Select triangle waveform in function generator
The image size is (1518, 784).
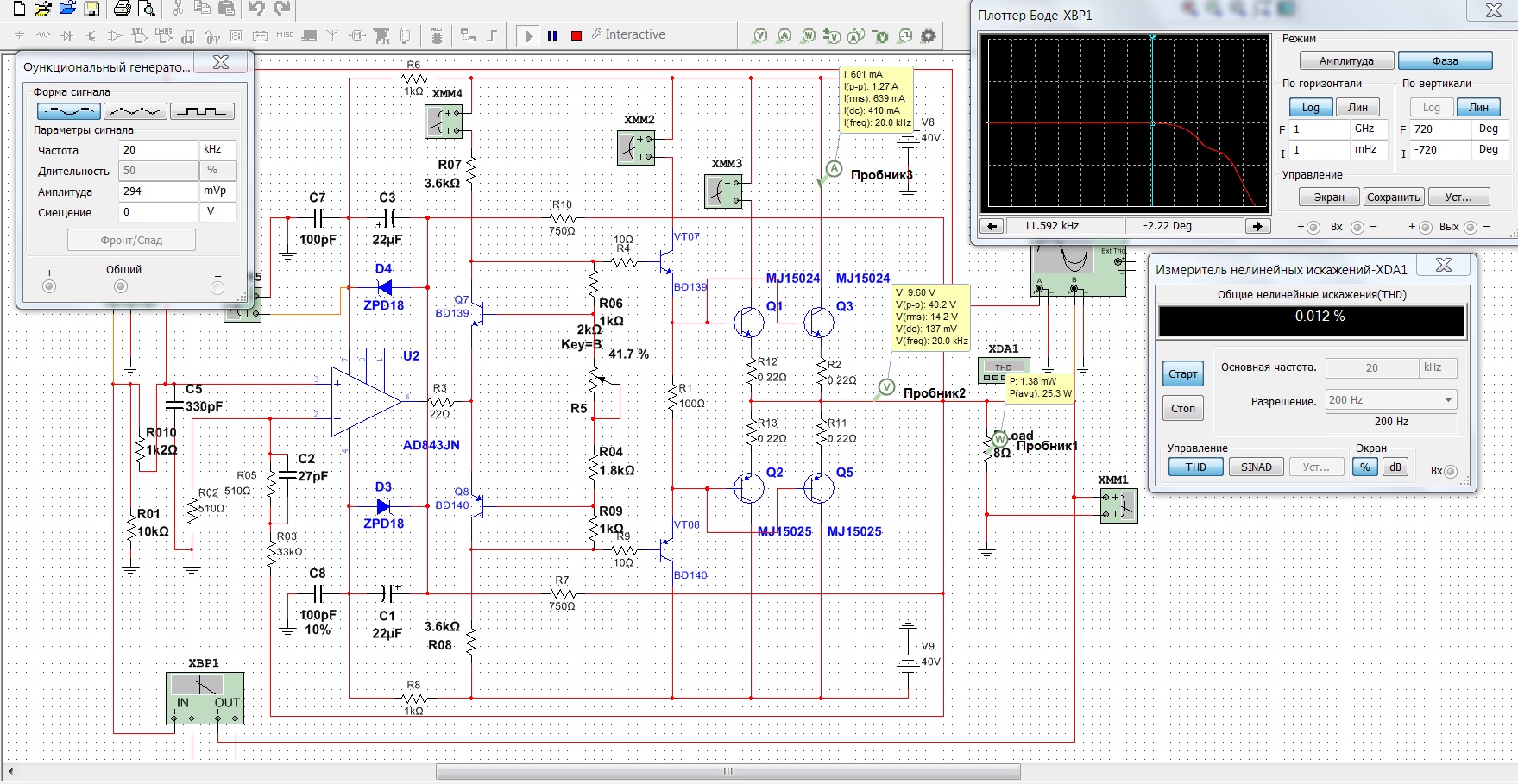pos(135,111)
